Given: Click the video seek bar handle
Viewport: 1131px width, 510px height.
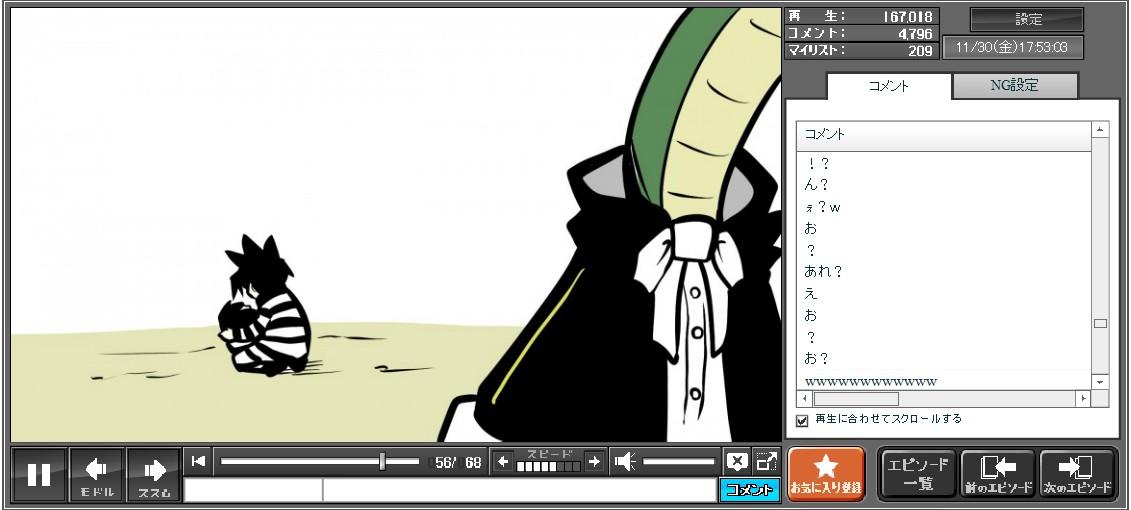Looking at the screenshot, I should pyautogui.click(x=382, y=461).
